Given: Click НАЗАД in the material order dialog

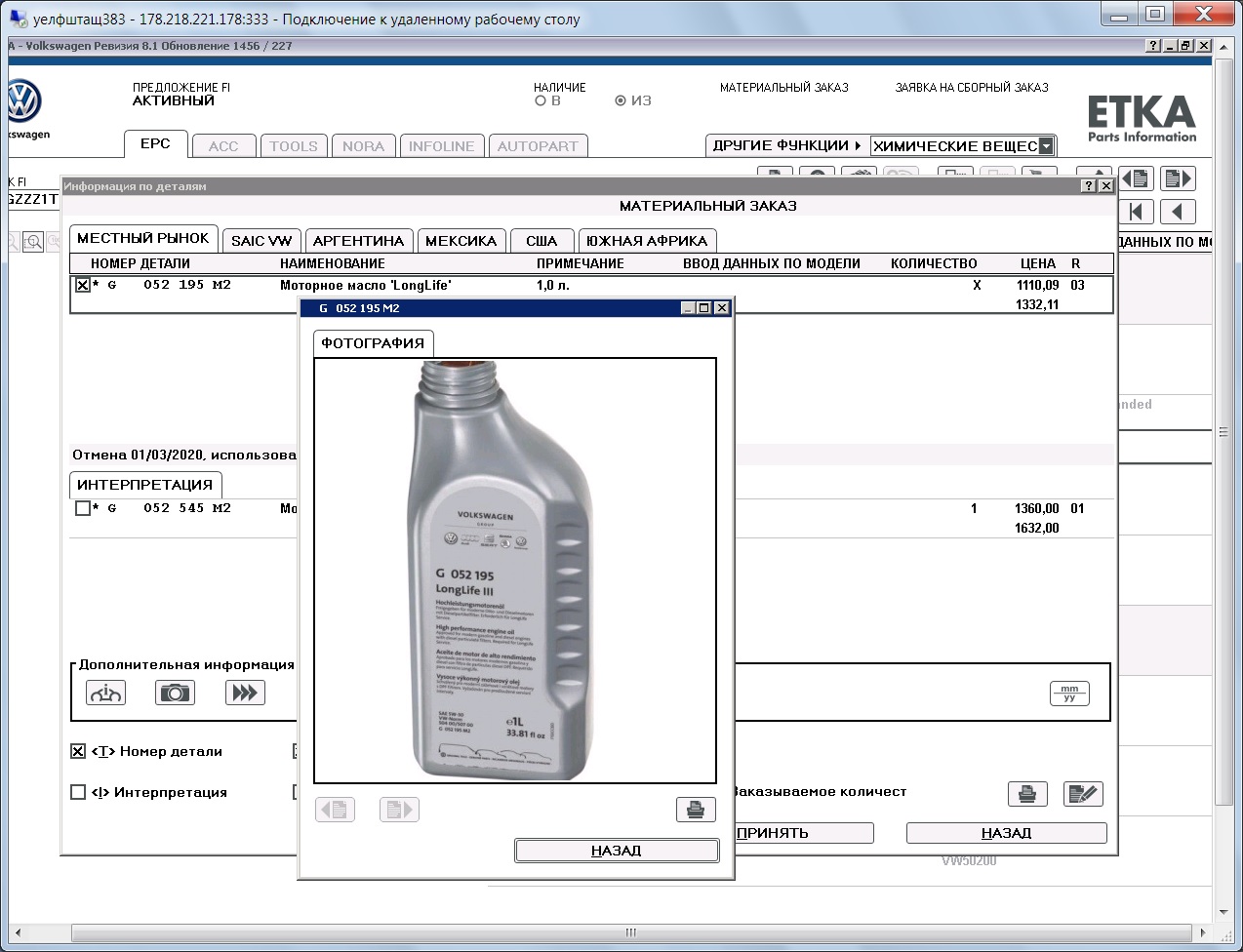Looking at the screenshot, I should coord(1007,833).
